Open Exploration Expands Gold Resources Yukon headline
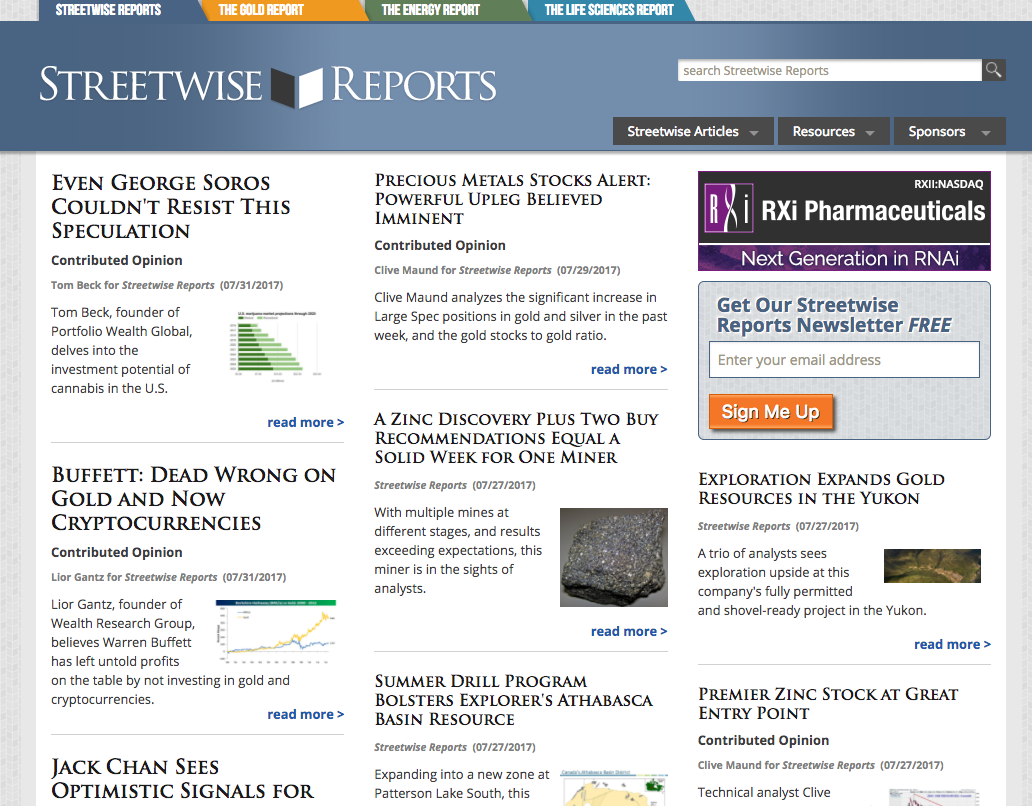Viewport: 1032px width, 806px height. (821, 488)
